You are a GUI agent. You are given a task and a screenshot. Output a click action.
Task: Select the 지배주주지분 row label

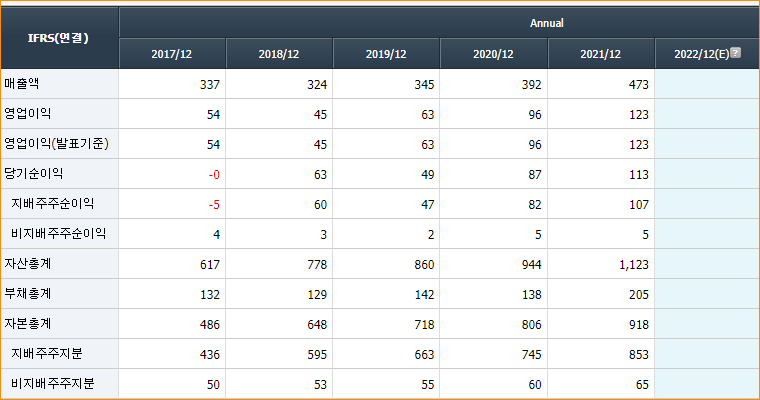[x=47, y=354]
